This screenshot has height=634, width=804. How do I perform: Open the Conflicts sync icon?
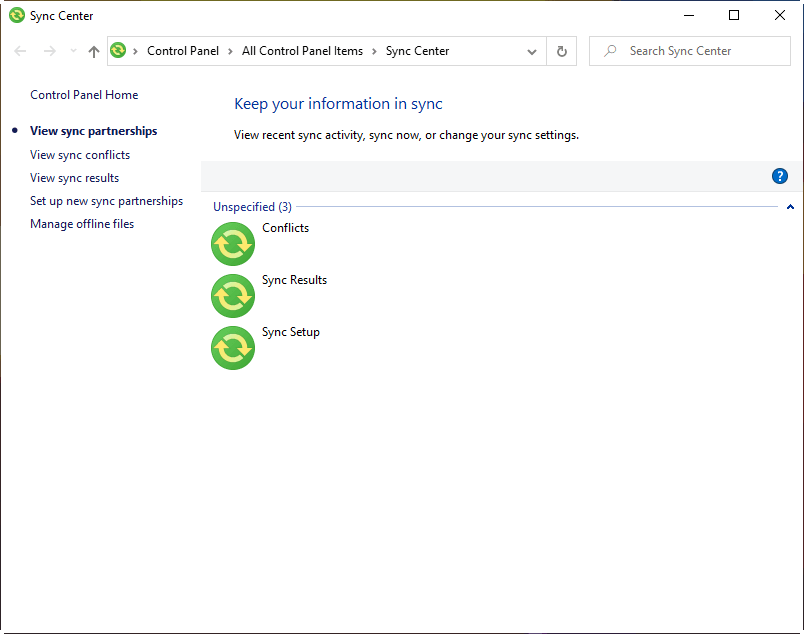(x=233, y=243)
